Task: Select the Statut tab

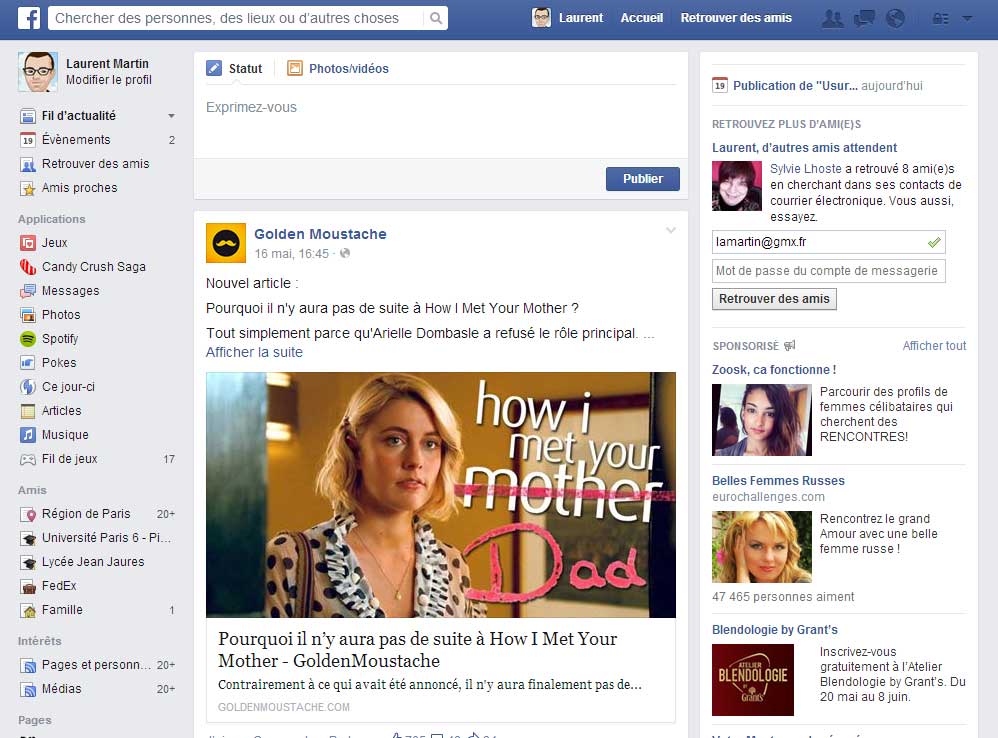Action: click(234, 69)
